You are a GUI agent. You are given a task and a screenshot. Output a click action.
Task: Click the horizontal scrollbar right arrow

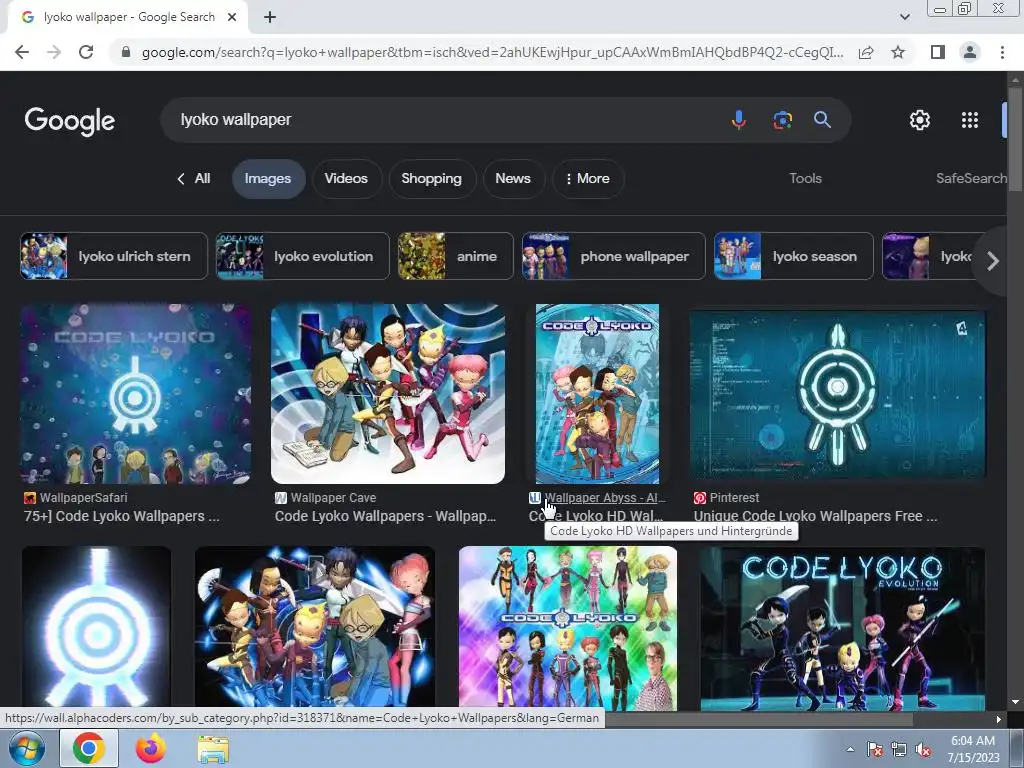coord(999,719)
